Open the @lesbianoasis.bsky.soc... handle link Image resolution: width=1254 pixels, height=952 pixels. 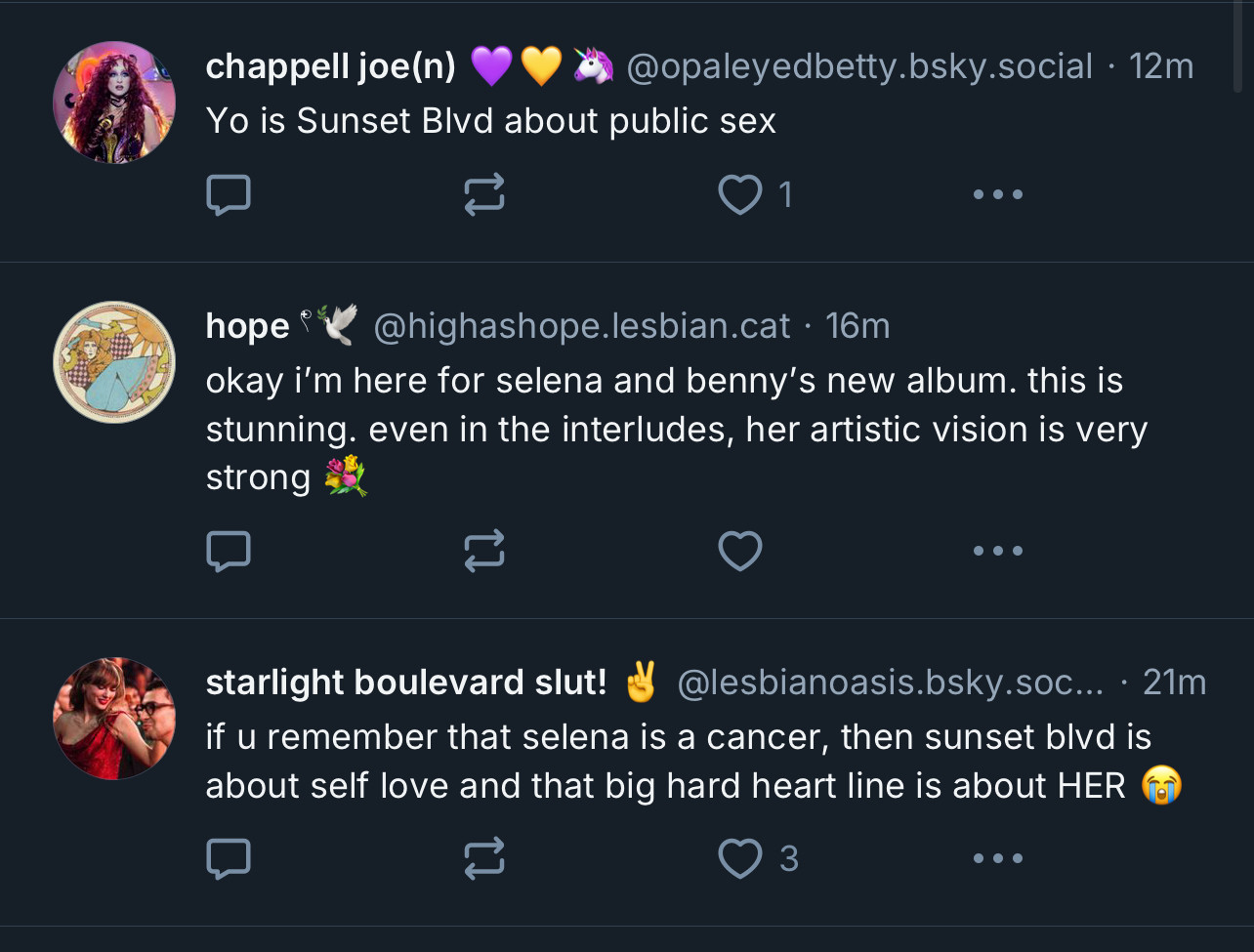tap(891, 682)
